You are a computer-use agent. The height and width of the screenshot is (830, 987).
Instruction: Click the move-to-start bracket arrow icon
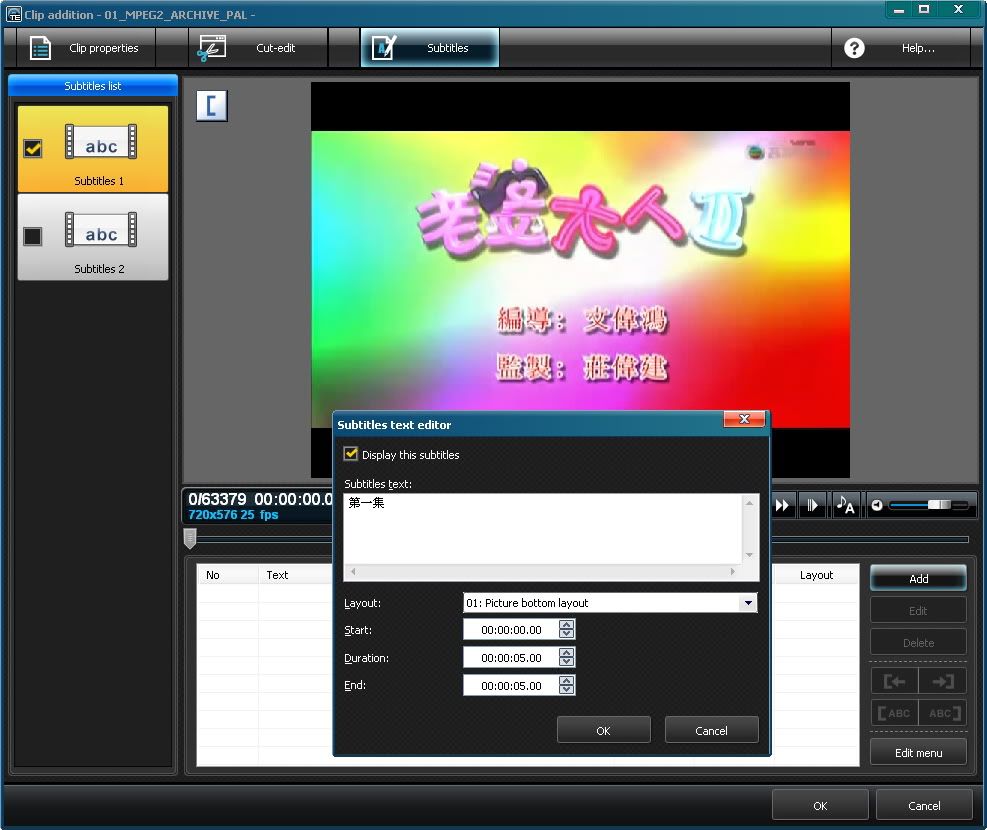894,681
